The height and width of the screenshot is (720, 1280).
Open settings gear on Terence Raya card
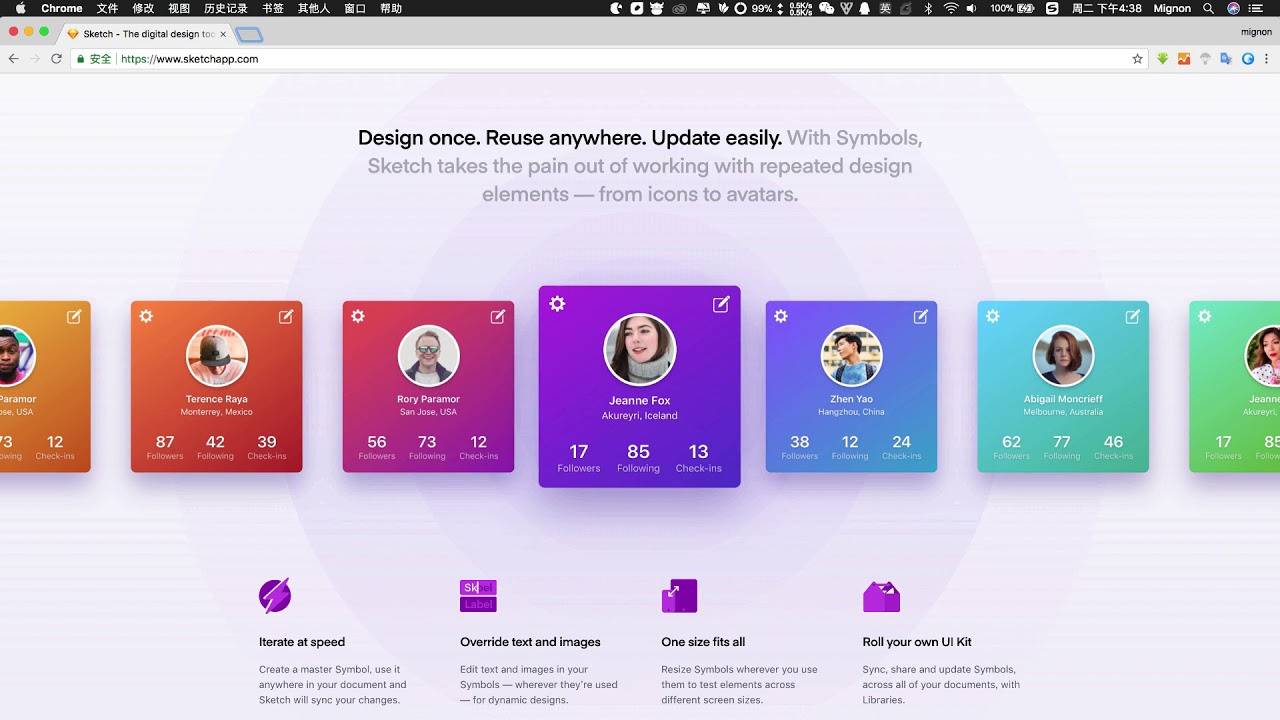click(x=146, y=316)
